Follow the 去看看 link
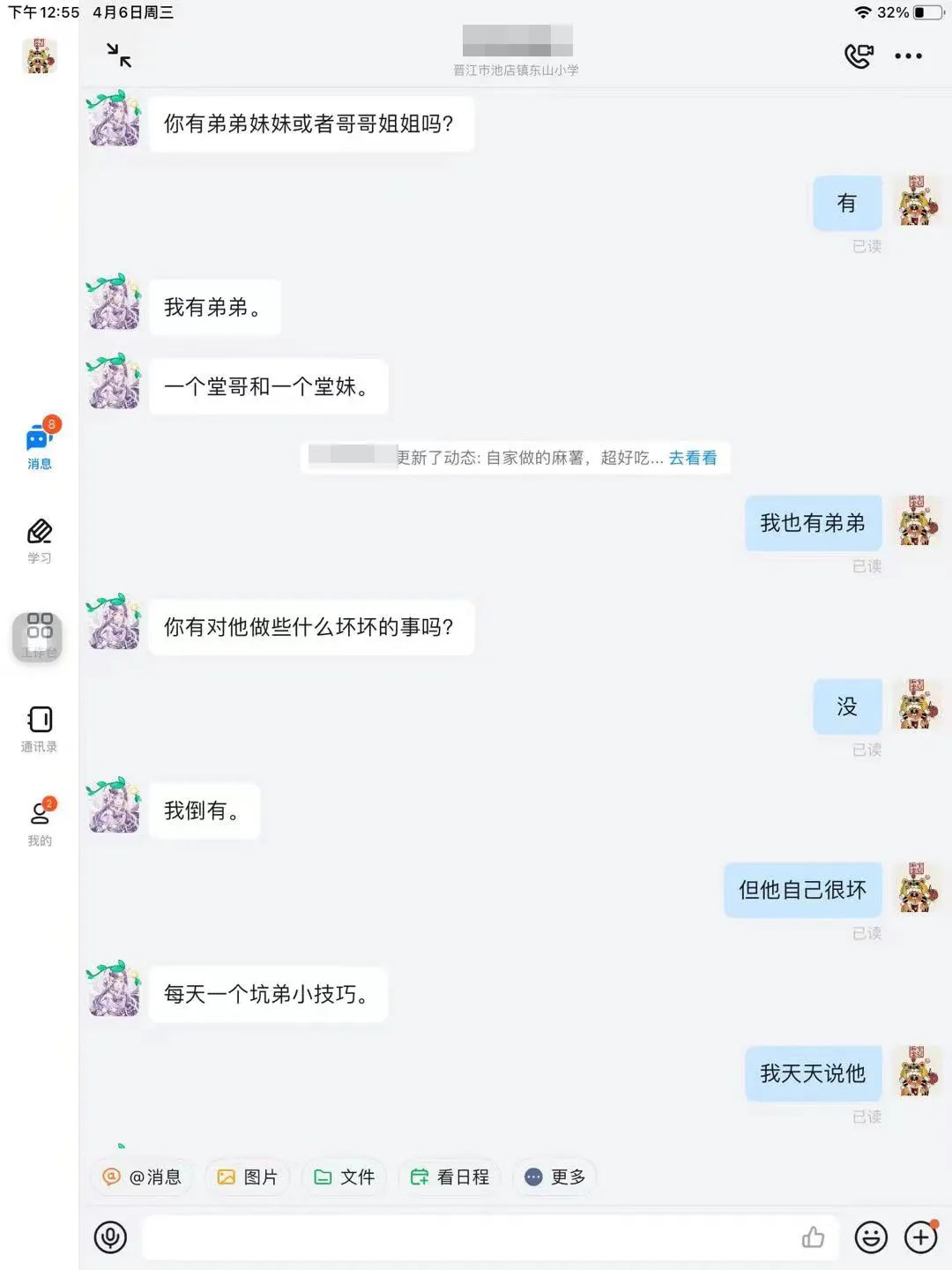This screenshot has width=952, height=1270. tap(693, 458)
